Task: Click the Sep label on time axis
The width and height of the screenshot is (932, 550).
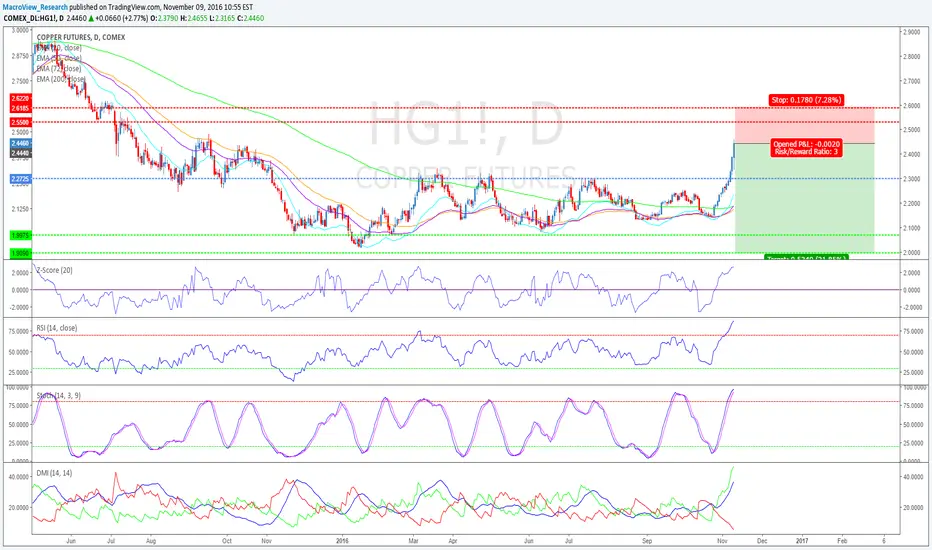Action: click(647, 541)
